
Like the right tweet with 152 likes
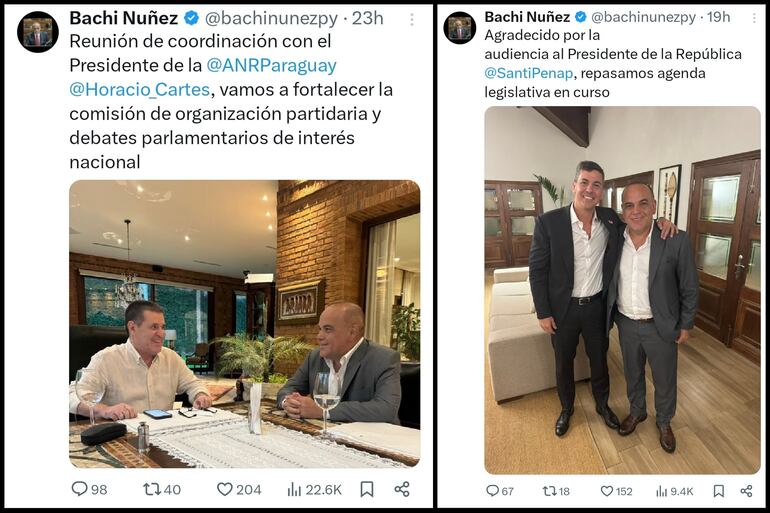[607, 491]
